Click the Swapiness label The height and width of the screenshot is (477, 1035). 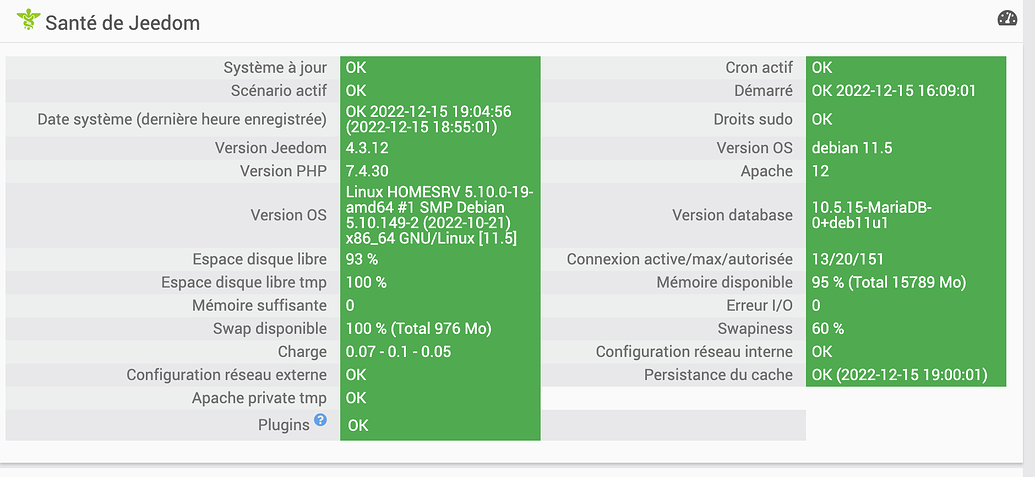tap(756, 329)
